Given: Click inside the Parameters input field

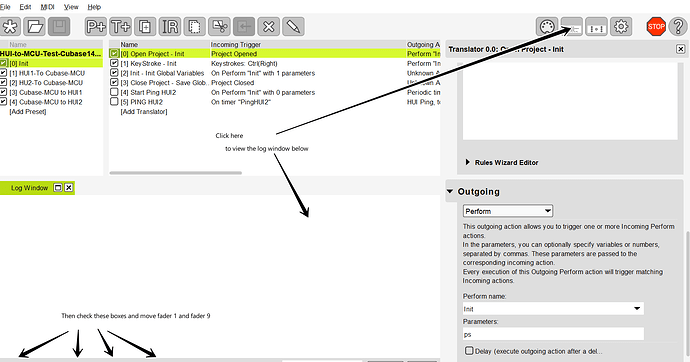Looking at the screenshot, I should (553, 334).
